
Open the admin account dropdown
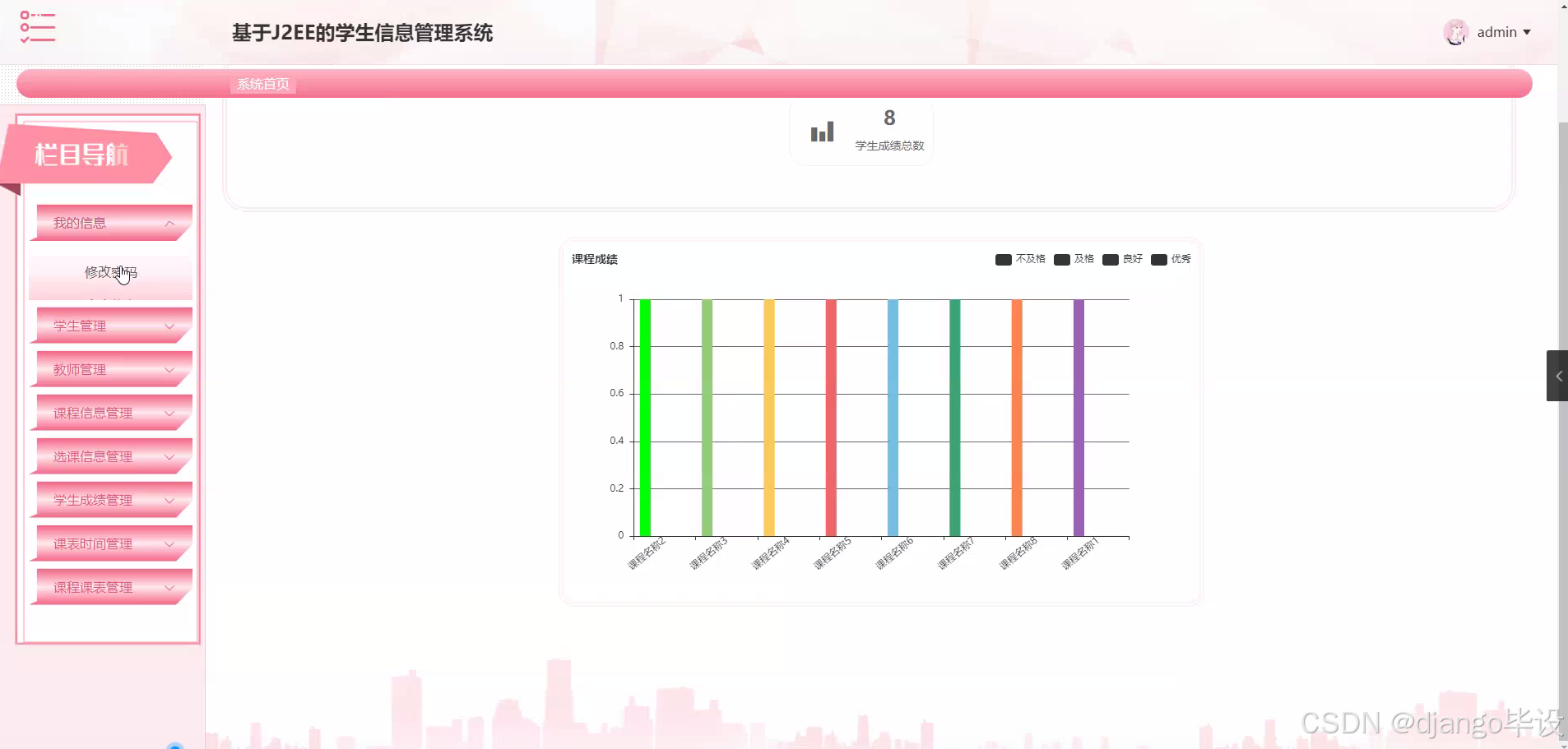click(x=1502, y=31)
